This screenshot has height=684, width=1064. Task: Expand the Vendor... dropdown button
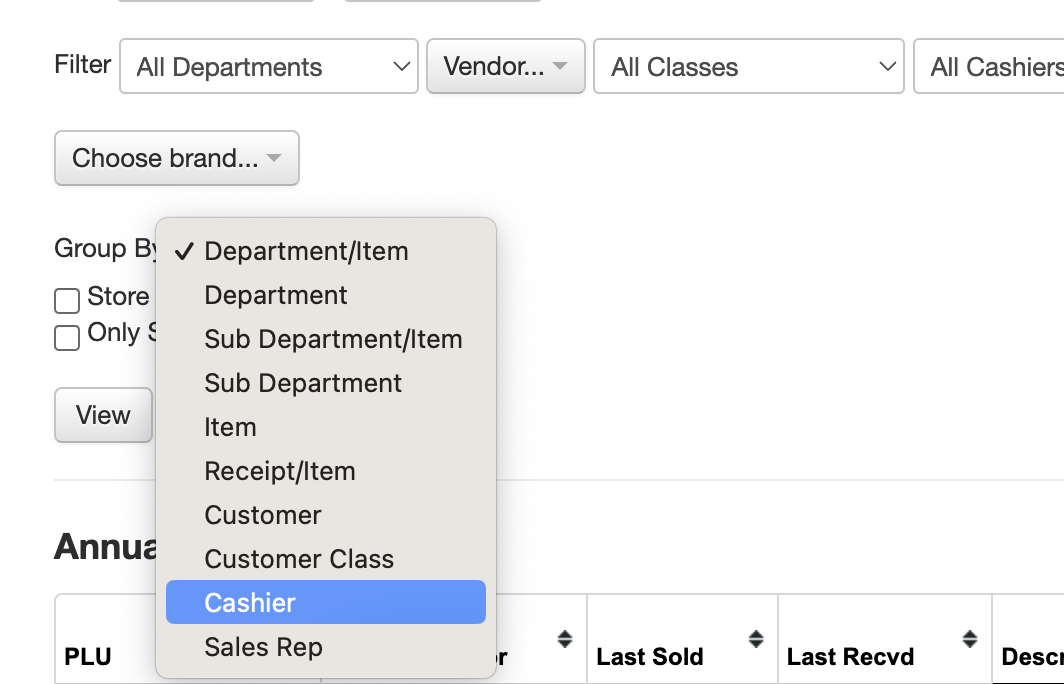tap(505, 67)
